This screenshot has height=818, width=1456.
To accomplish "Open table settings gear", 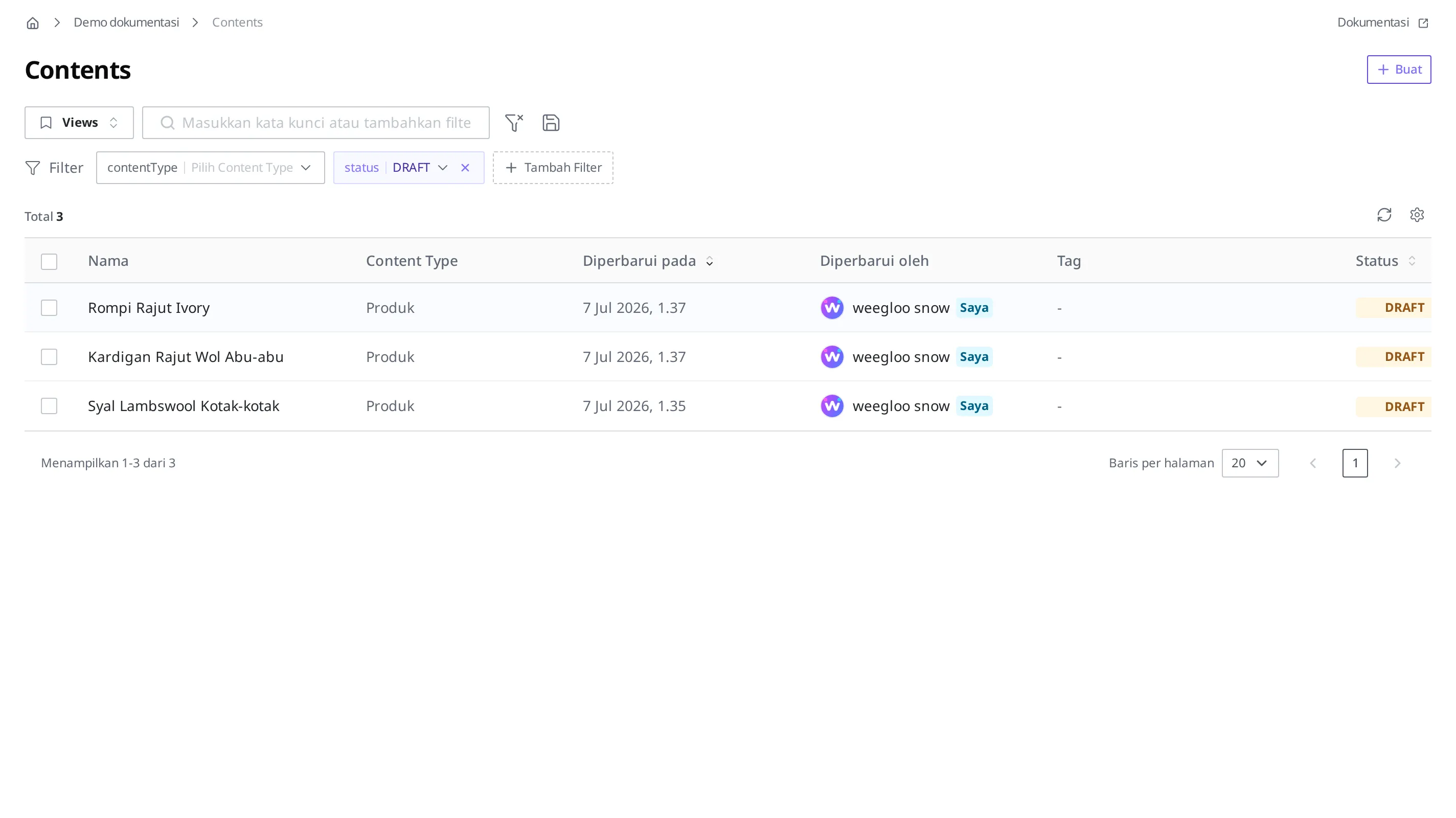I will pyautogui.click(x=1417, y=215).
